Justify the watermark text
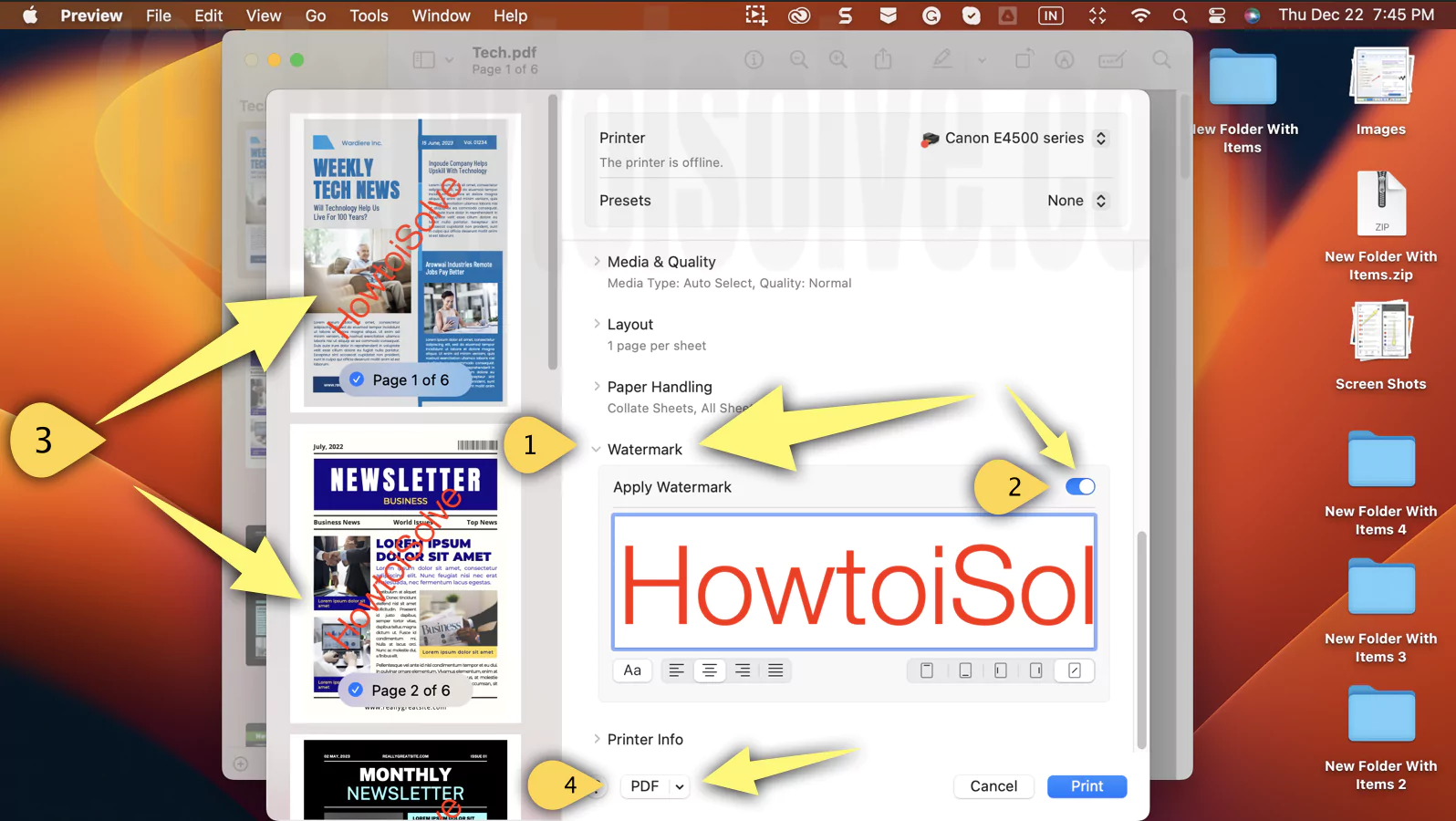 click(x=775, y=670)
